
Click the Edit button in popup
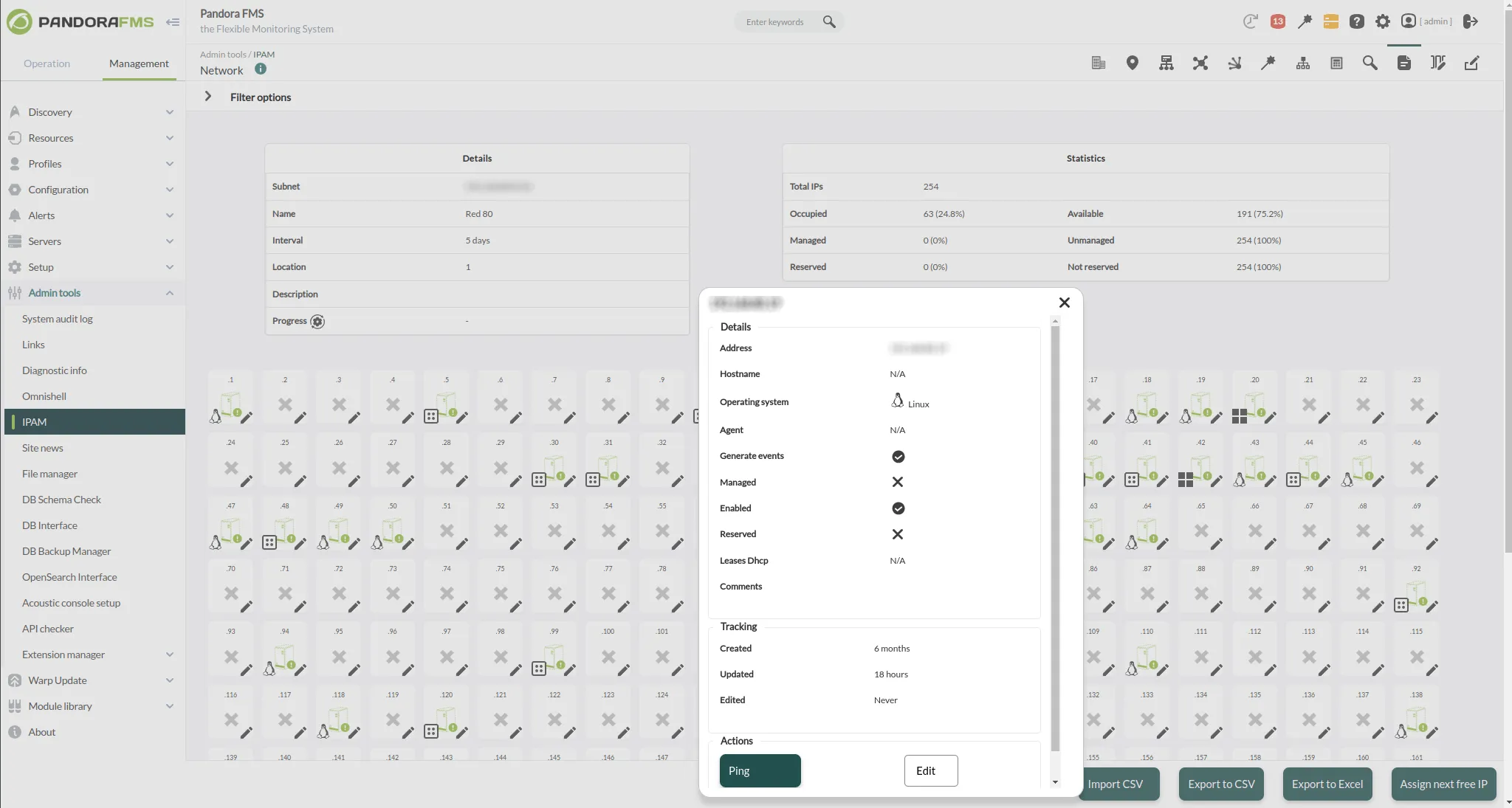[x=931, y=770]
